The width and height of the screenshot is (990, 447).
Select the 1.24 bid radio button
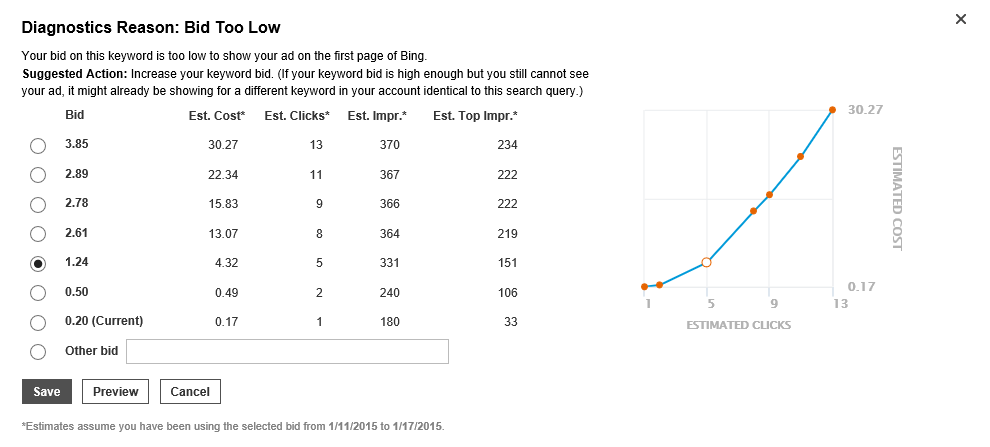(38, 264)
